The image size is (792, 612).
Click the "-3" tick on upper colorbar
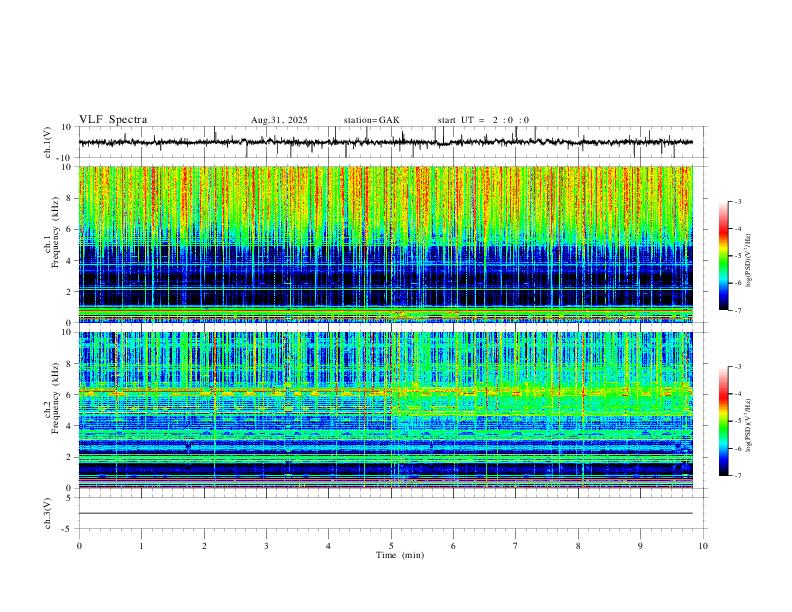coord(738,201)
